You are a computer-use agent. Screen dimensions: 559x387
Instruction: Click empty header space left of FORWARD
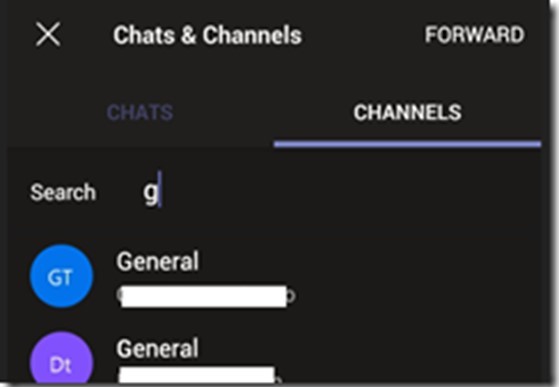(x=362, y=35)
